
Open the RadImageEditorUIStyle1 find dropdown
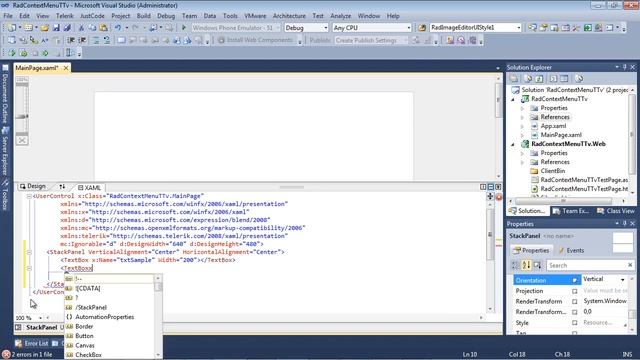(x=519, y=28)
